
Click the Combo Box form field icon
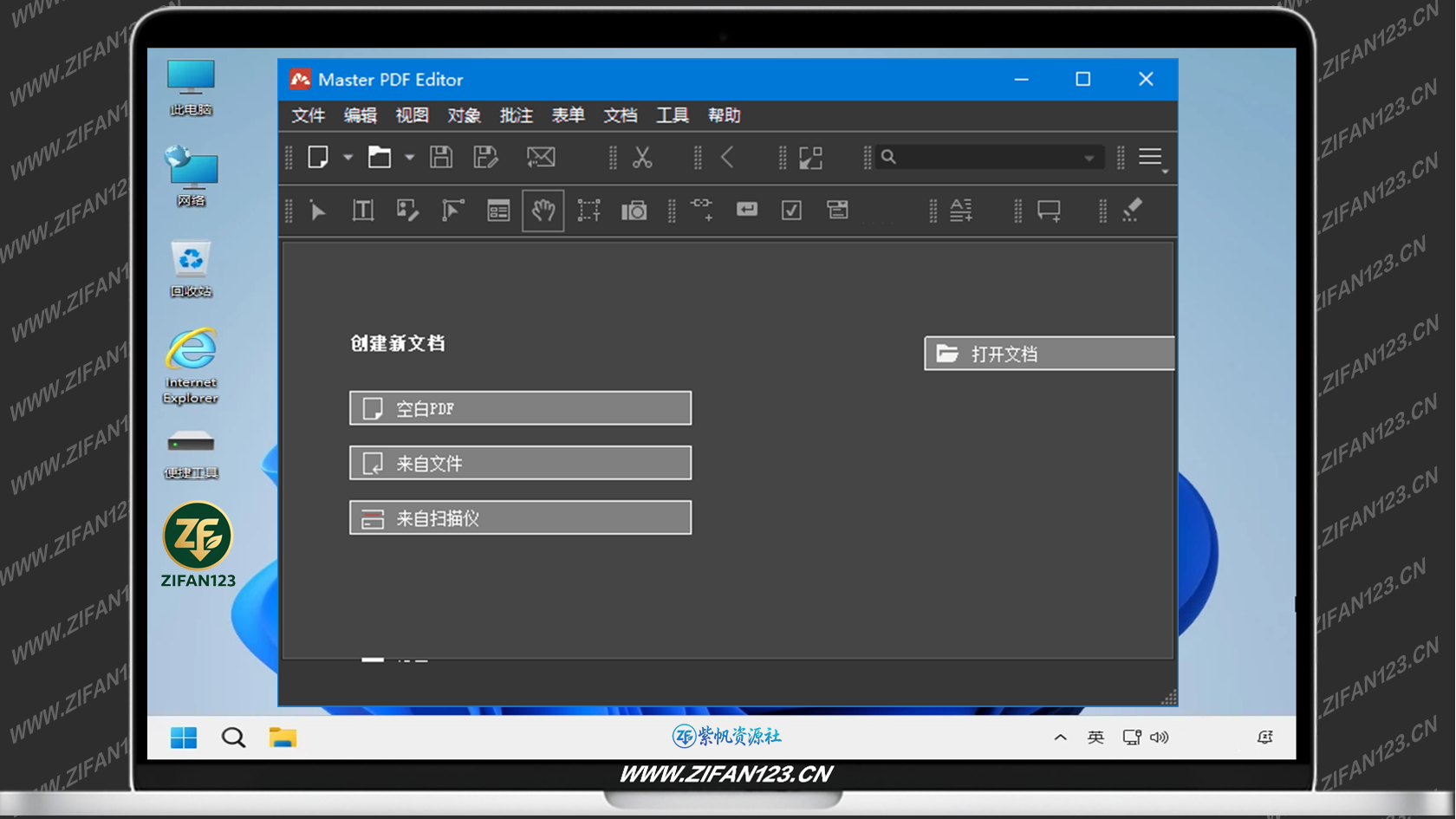pos(837,210)
